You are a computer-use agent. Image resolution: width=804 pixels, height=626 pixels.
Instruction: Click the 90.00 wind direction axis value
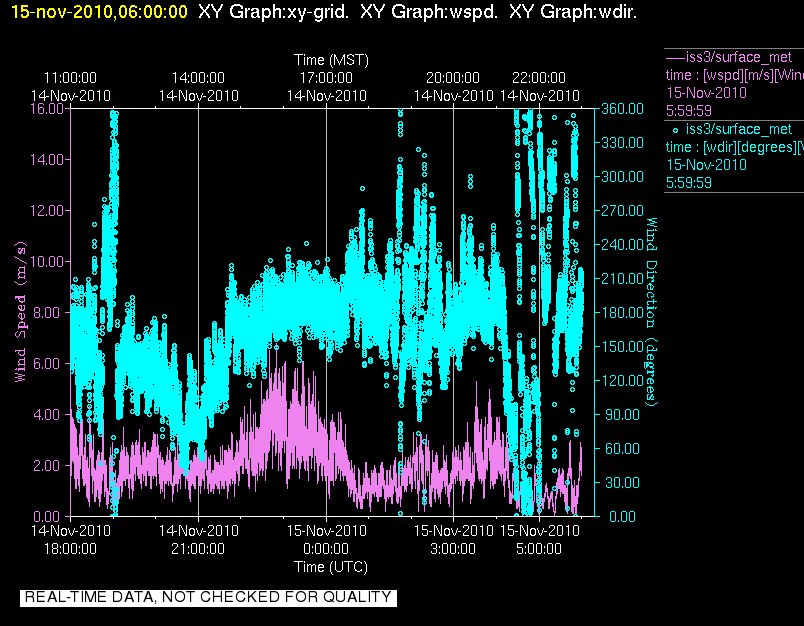[622, 414]
